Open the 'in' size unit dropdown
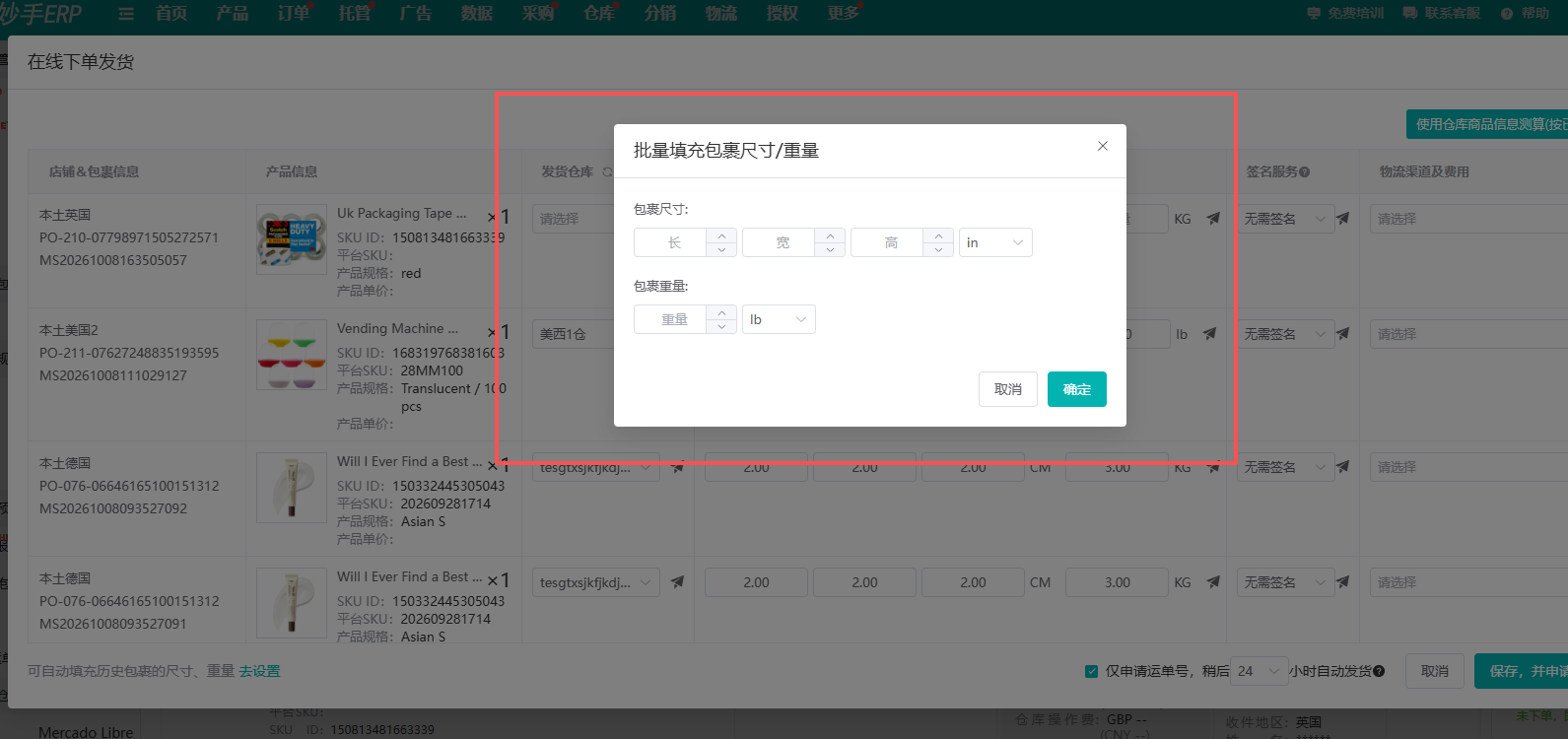The width and height of the screenshot is (1568, 739). [x=995, y=242]
